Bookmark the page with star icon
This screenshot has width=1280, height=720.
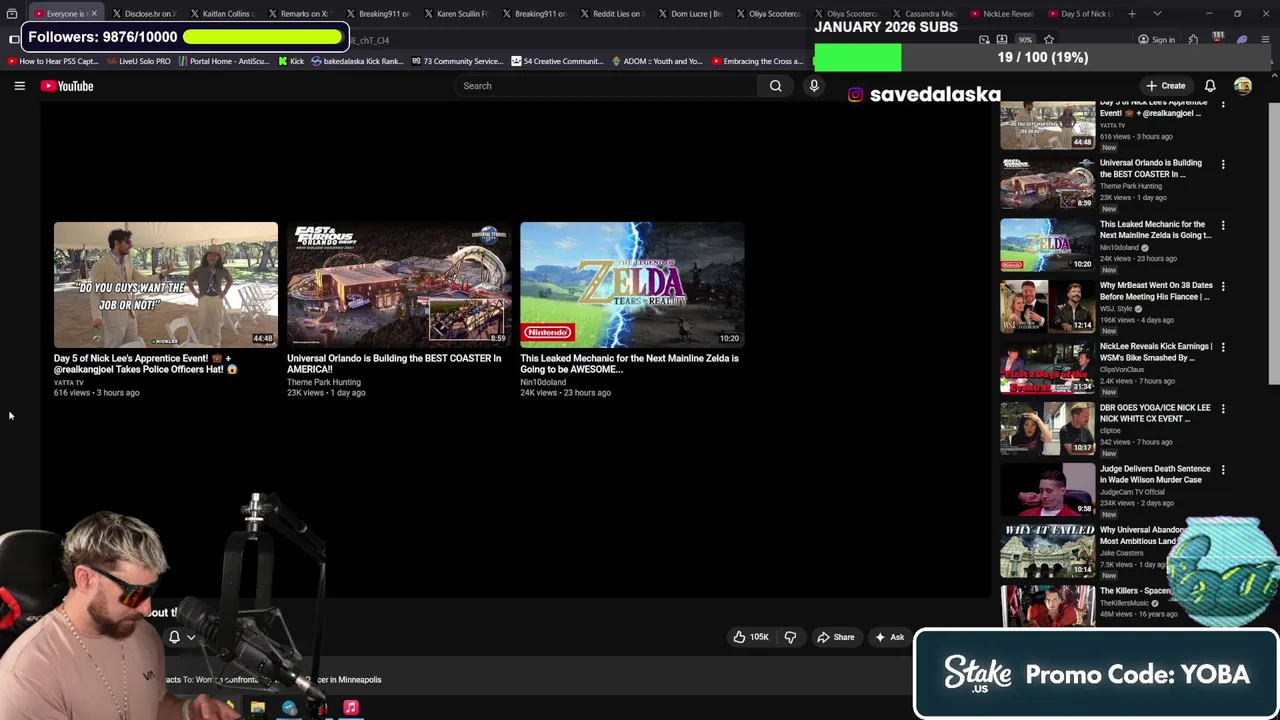(1049, 40)
